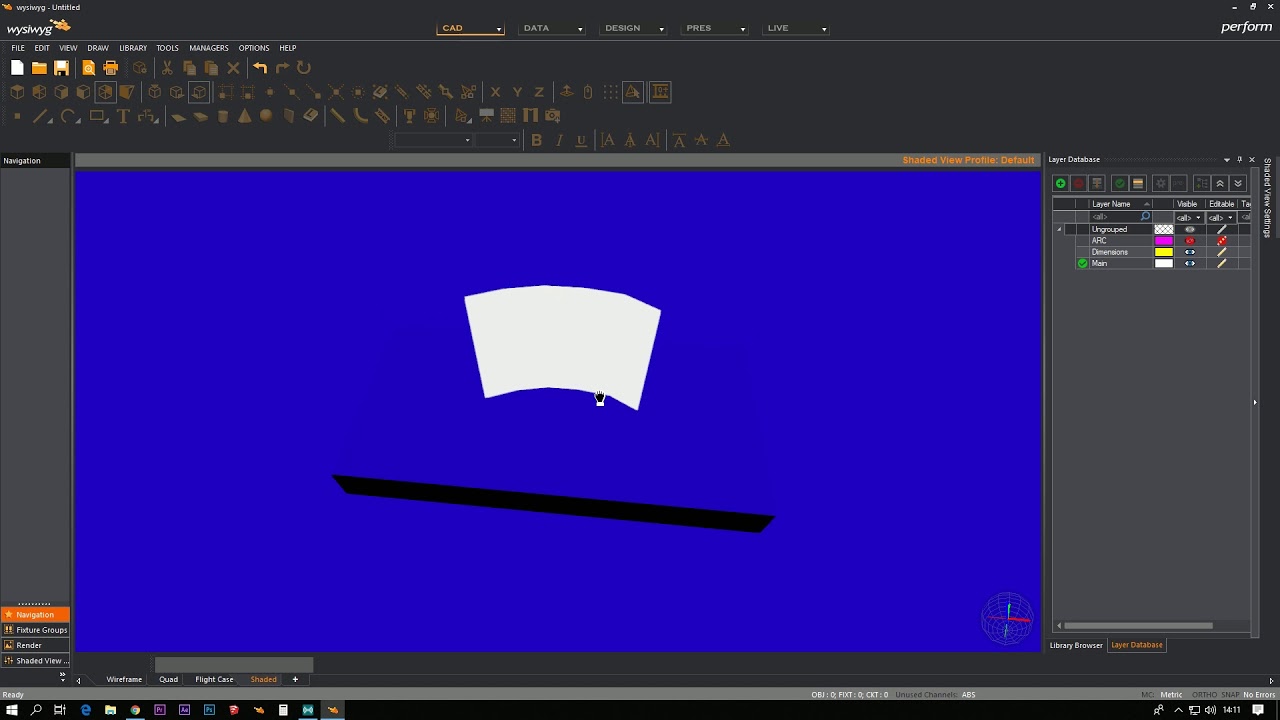Open the CAD mode dropdown arrow

(498, 29)
